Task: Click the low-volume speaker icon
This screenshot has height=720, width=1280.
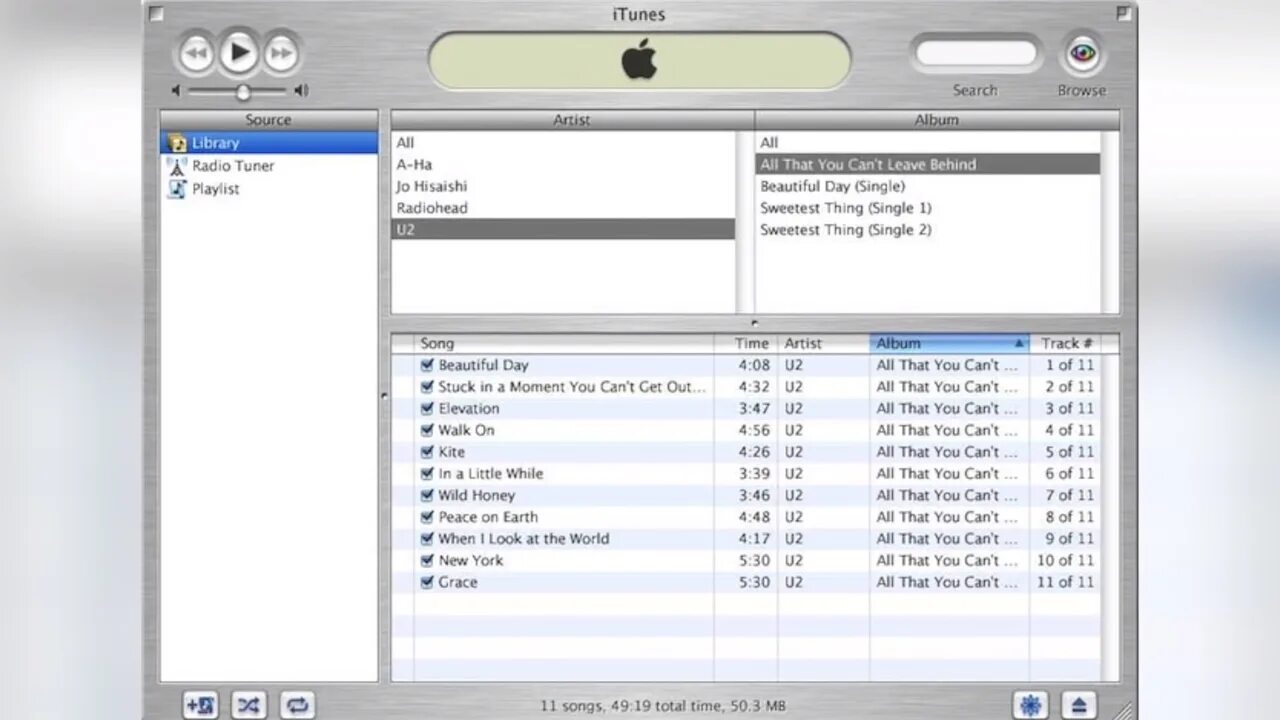Action: pyautogui.click(x=177, y=91)
